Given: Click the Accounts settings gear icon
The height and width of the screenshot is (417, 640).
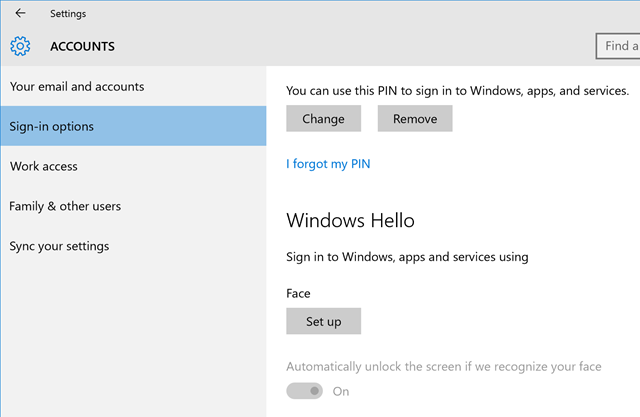Looking at the screenshot, I should point(20,46).
